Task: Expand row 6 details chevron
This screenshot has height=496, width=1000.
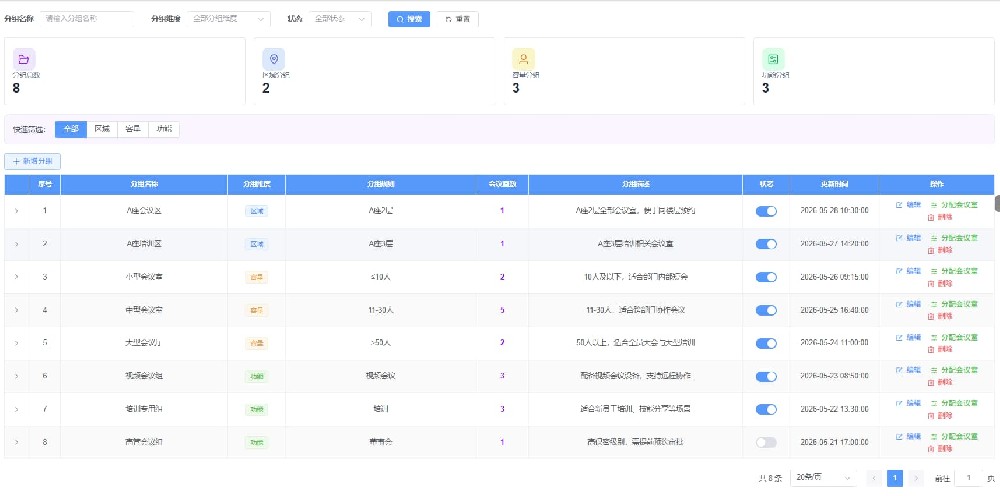Action: click(x=17, y=376)
